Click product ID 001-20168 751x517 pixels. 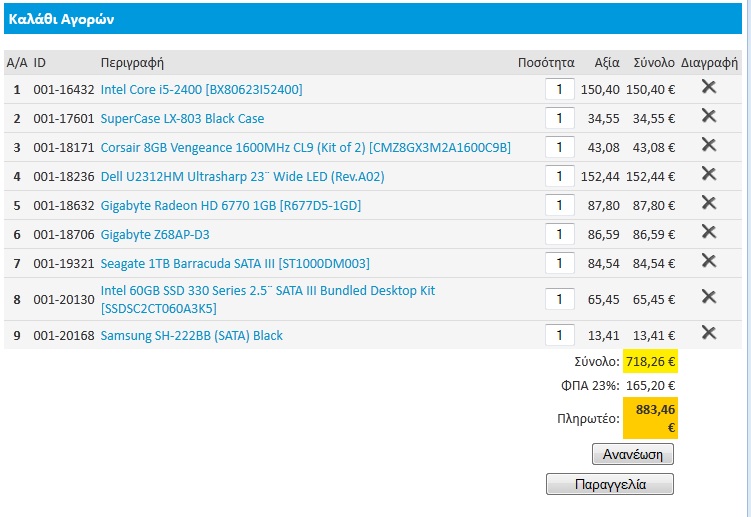click(x=64, y=335)
